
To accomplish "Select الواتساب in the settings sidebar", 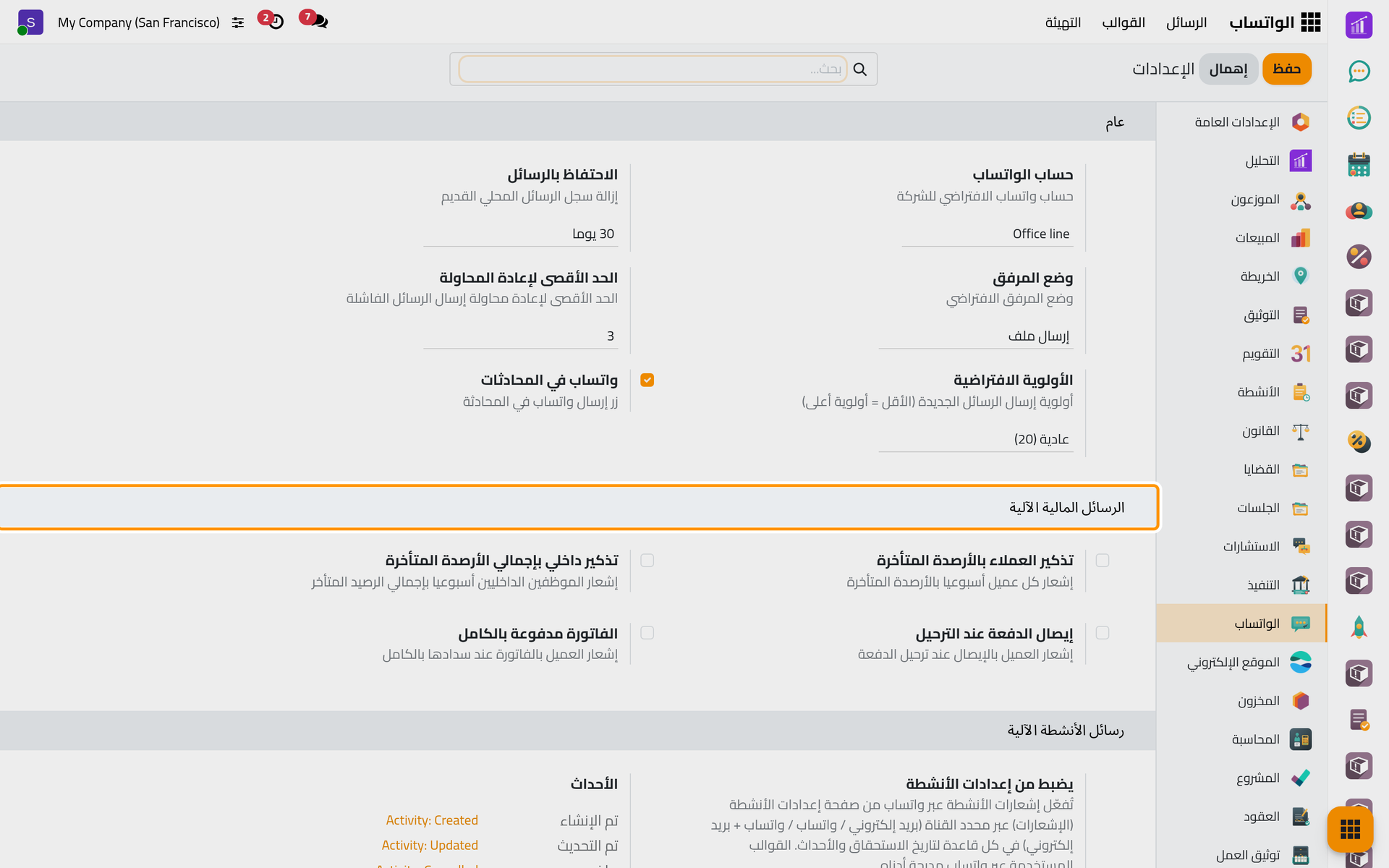I will click(x=1241, y=624).
